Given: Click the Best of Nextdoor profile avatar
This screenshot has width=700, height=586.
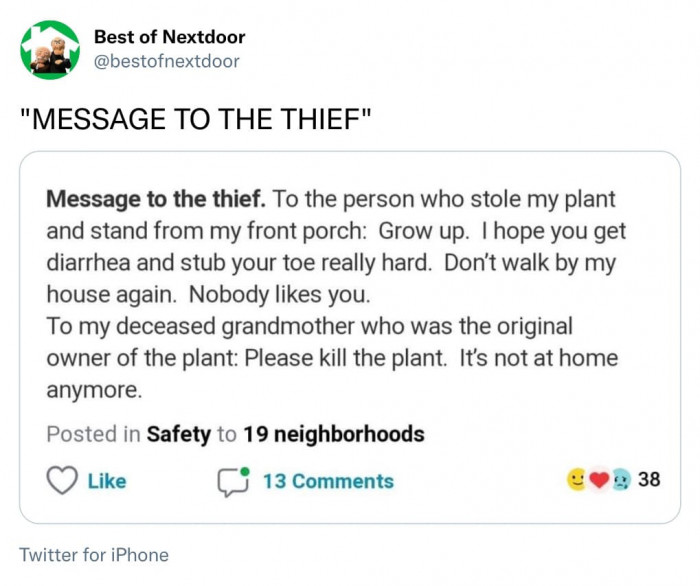Looking at the screenshot, I should [x=50, y=49].
